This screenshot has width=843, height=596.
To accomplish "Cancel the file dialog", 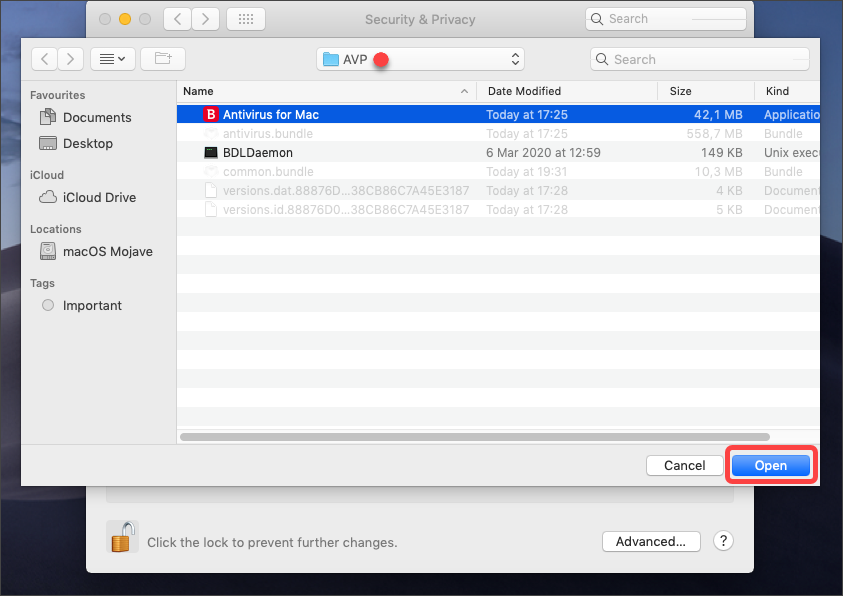I will pyautogui.click(x=684, y=465).
